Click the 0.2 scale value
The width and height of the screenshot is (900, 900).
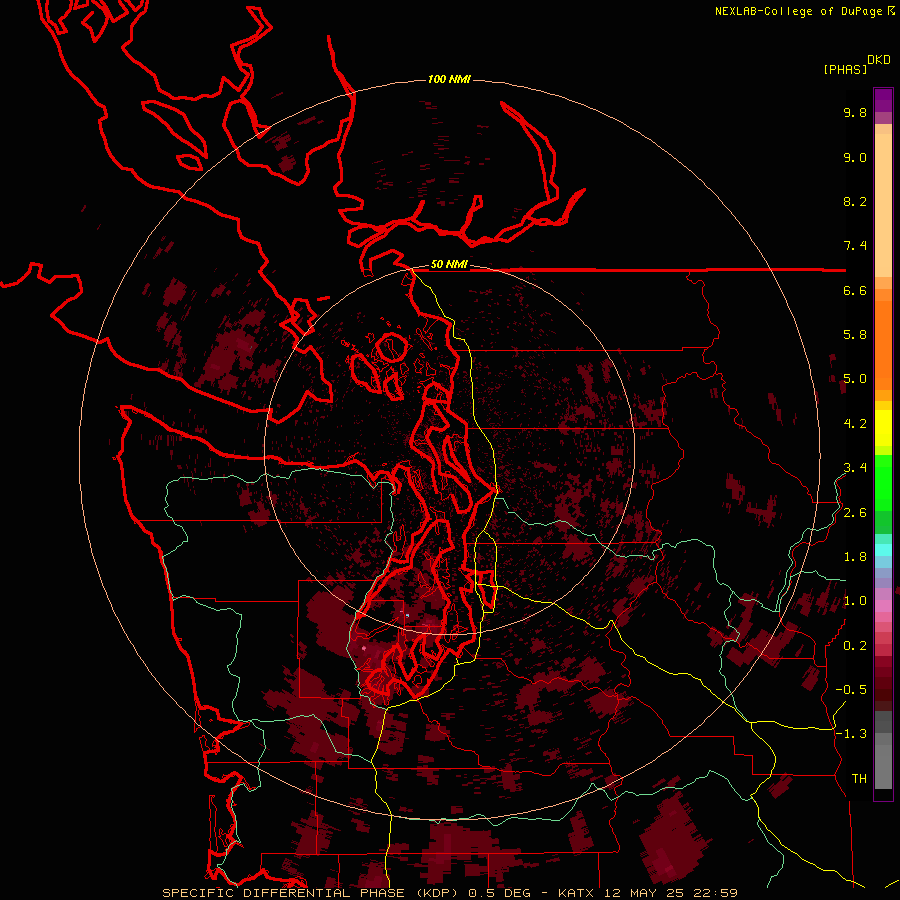855,646
